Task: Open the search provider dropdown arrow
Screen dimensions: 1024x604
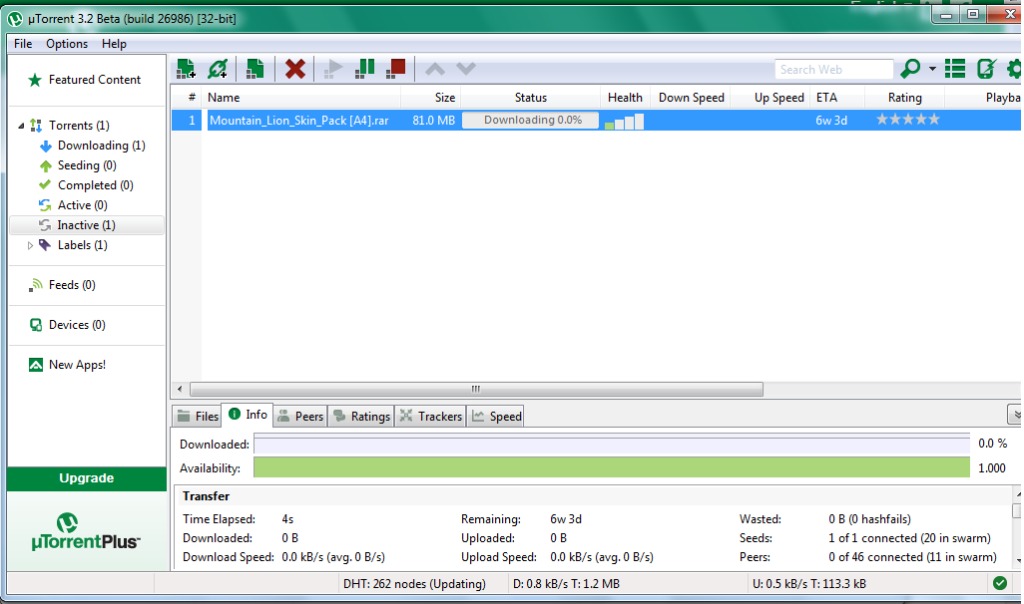Action: coord(932,69)
